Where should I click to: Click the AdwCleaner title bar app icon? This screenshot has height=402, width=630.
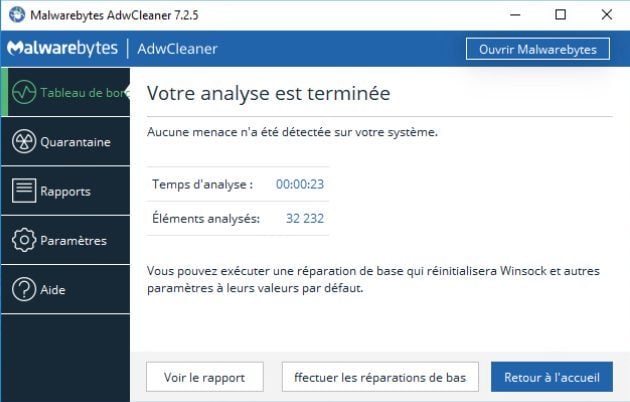17,15
